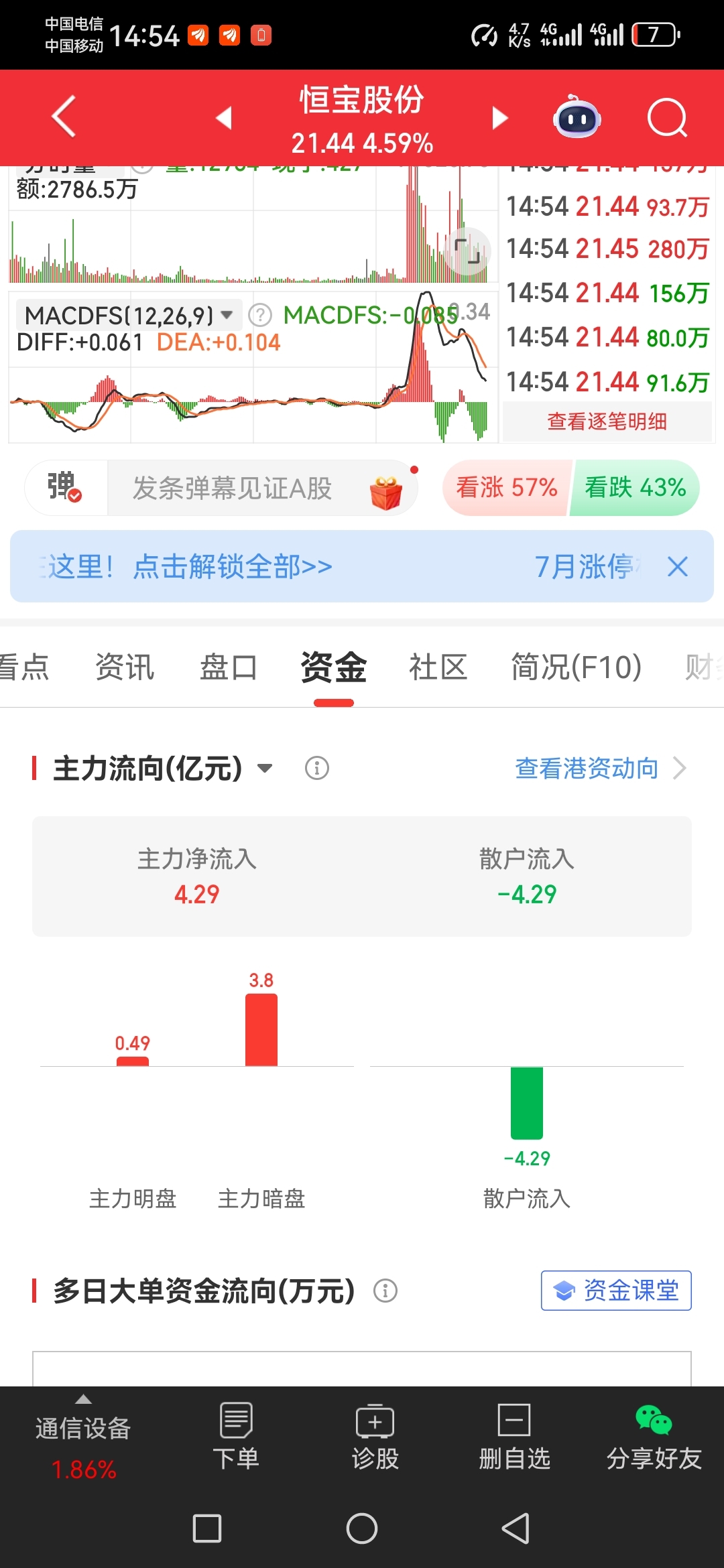Switch to the 社区 tab
The image size is (724, 1568).
pyautogui.click(x=438, y=667)
